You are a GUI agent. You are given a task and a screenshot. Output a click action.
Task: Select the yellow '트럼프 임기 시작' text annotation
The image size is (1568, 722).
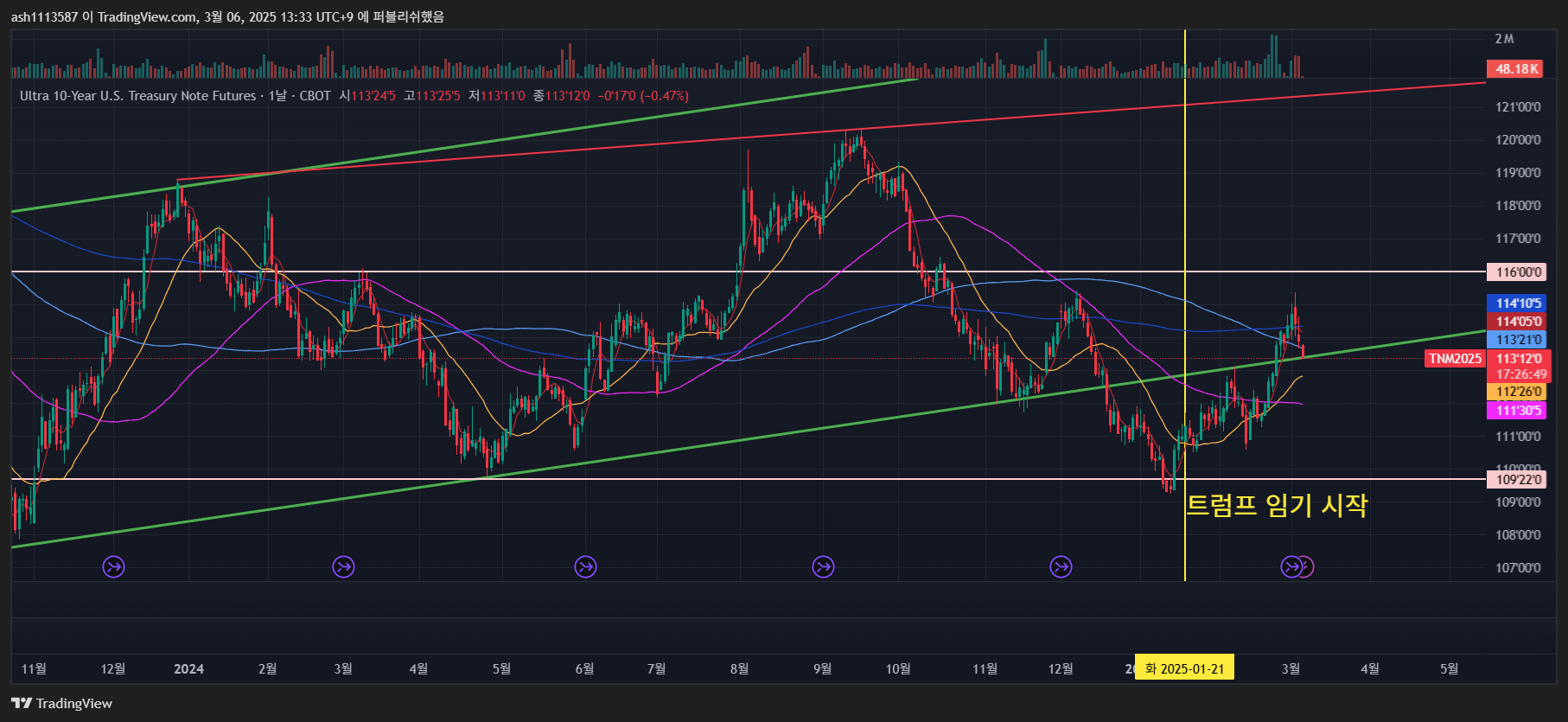[x=1276, y=505]
